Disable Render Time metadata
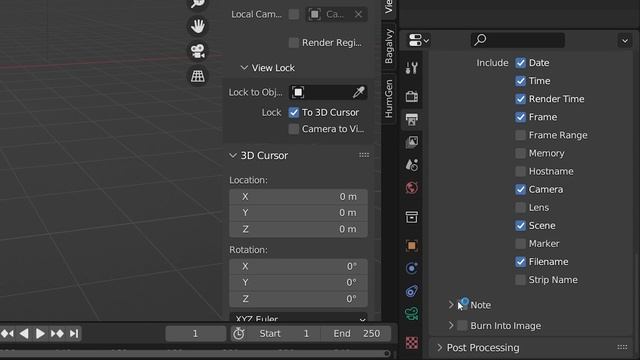Image resolution: width=640 pixels, height=360 pixels. [520, 99]
